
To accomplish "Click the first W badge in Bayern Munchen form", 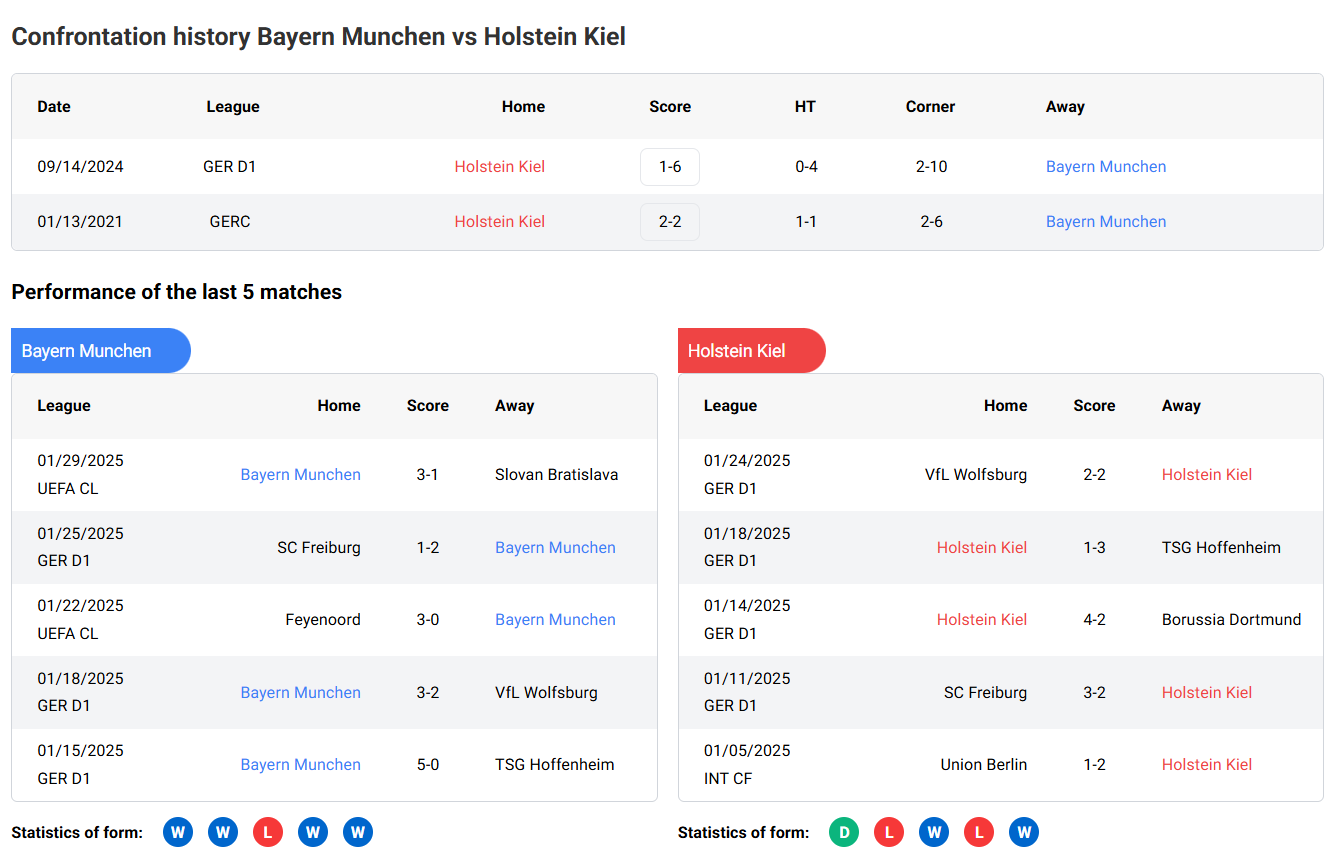I will [x=178, y=832].
